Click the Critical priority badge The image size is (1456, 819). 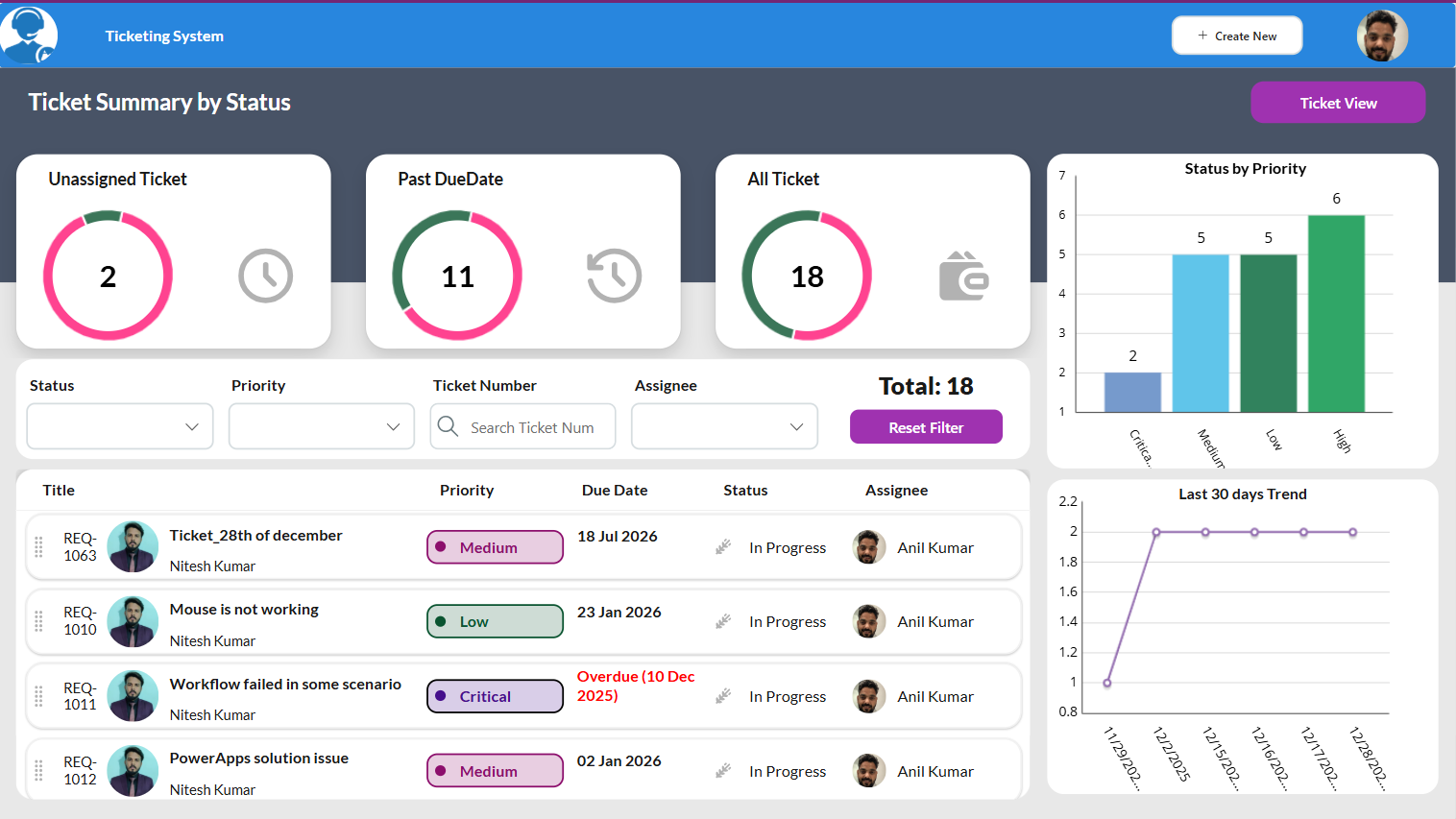tap(495, 696)
